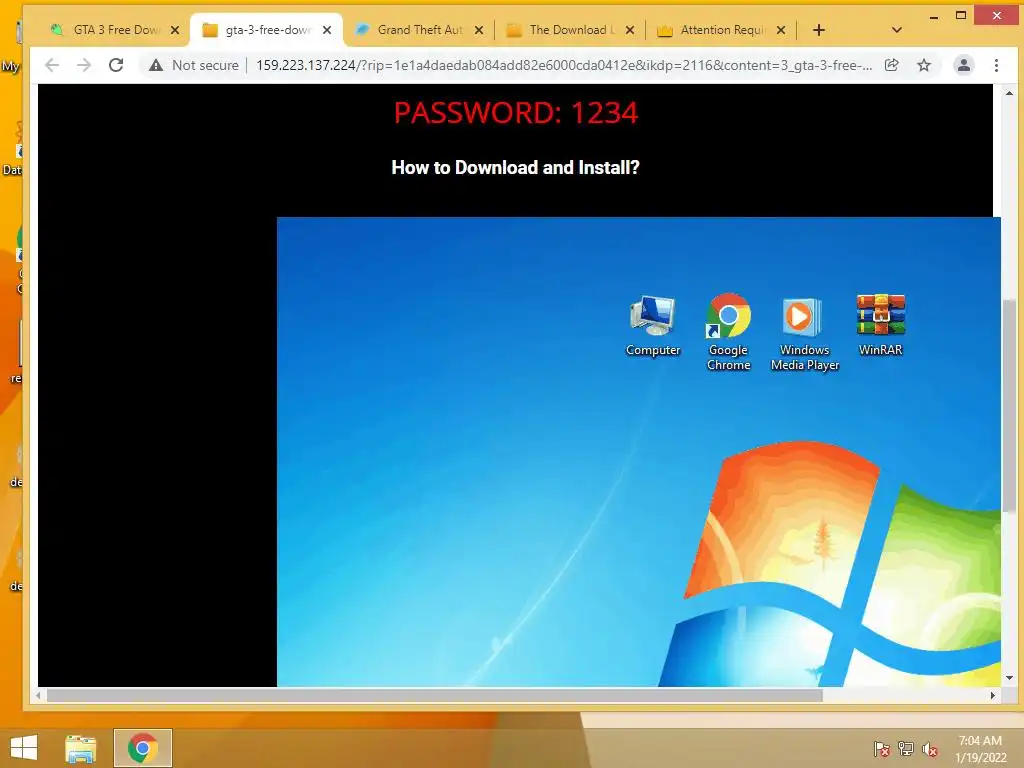Close the Attention Required tab
1024x768 pixels.
click(x=781, y=30)
